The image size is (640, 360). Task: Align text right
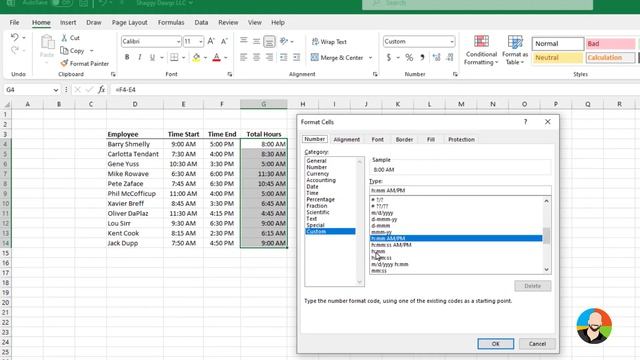click(269, 58)
